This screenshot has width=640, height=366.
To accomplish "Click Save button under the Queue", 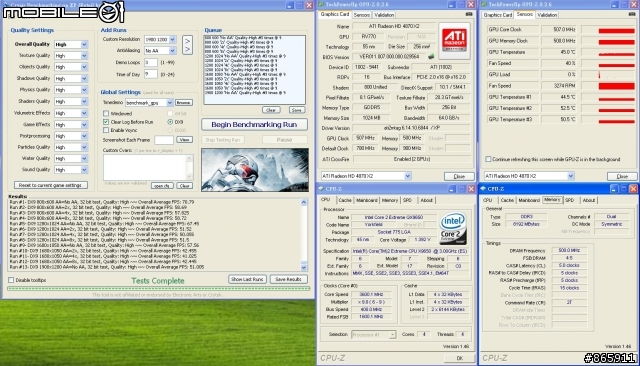I will (296, 110).
